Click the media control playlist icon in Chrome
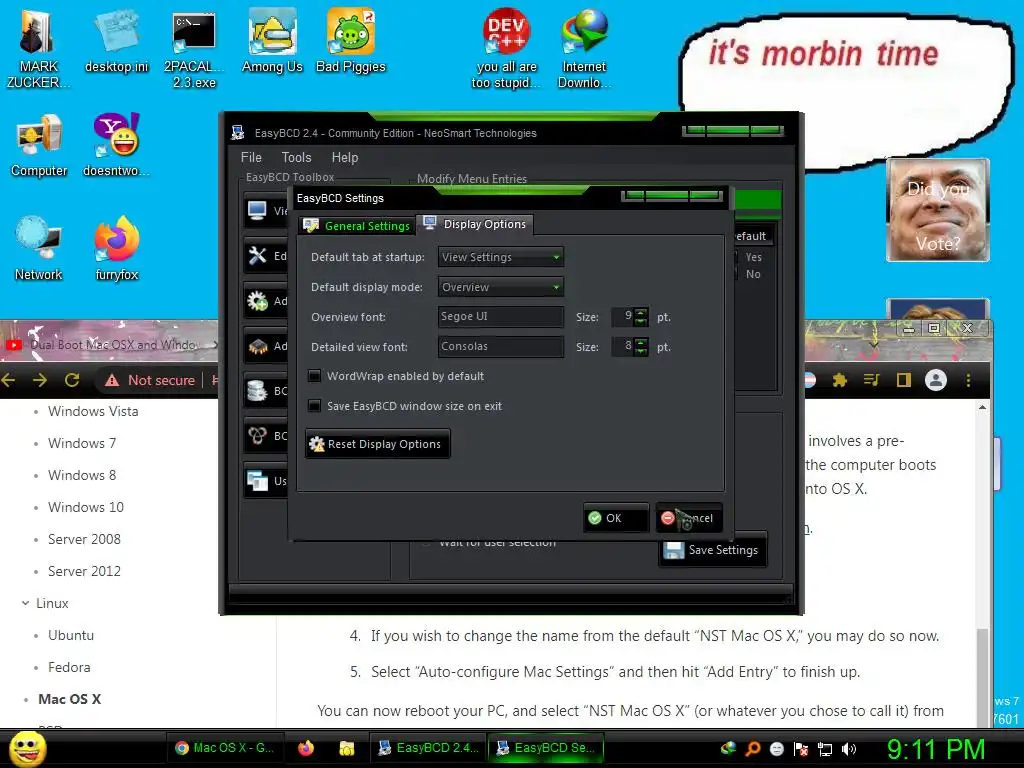Viewport: 1024px width, 768px height. 872,380
